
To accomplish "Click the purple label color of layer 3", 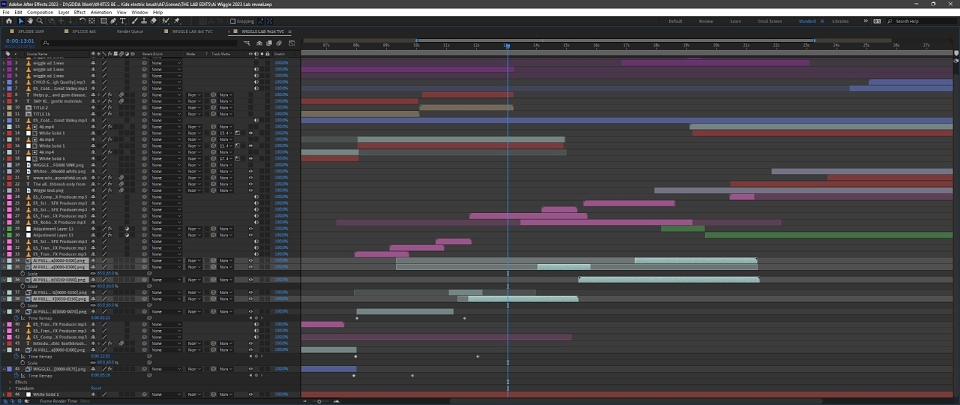I will [x=9, y=63].
